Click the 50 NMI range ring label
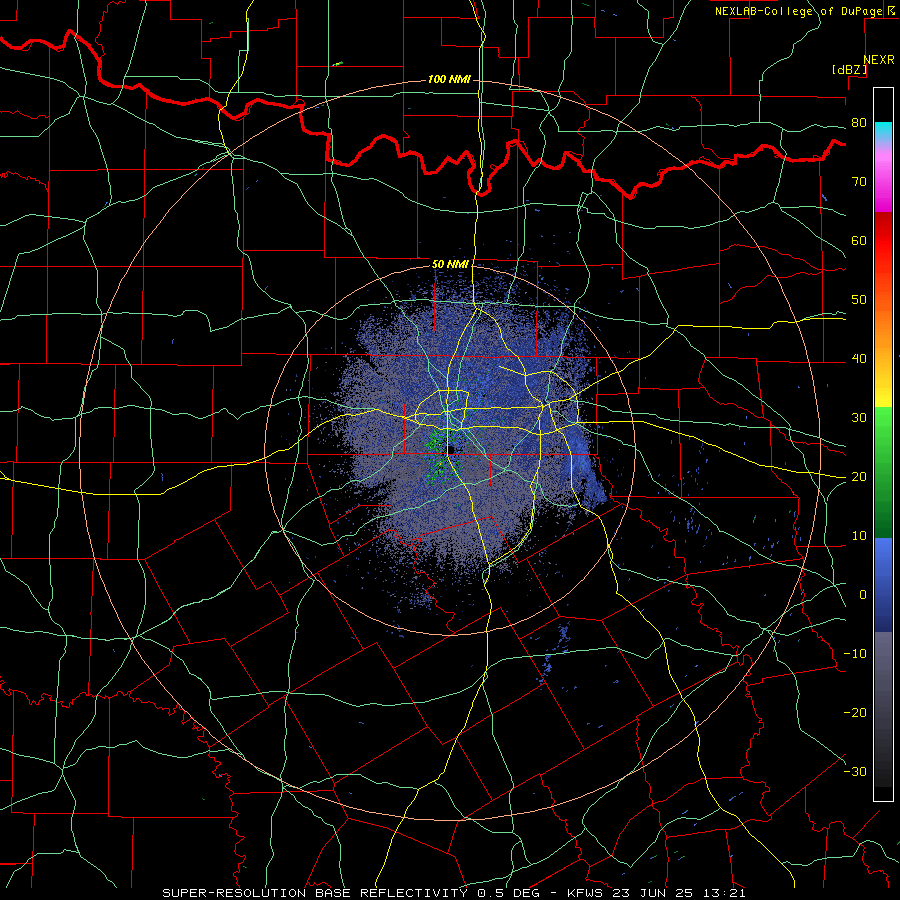 click(x=450, y=264)
